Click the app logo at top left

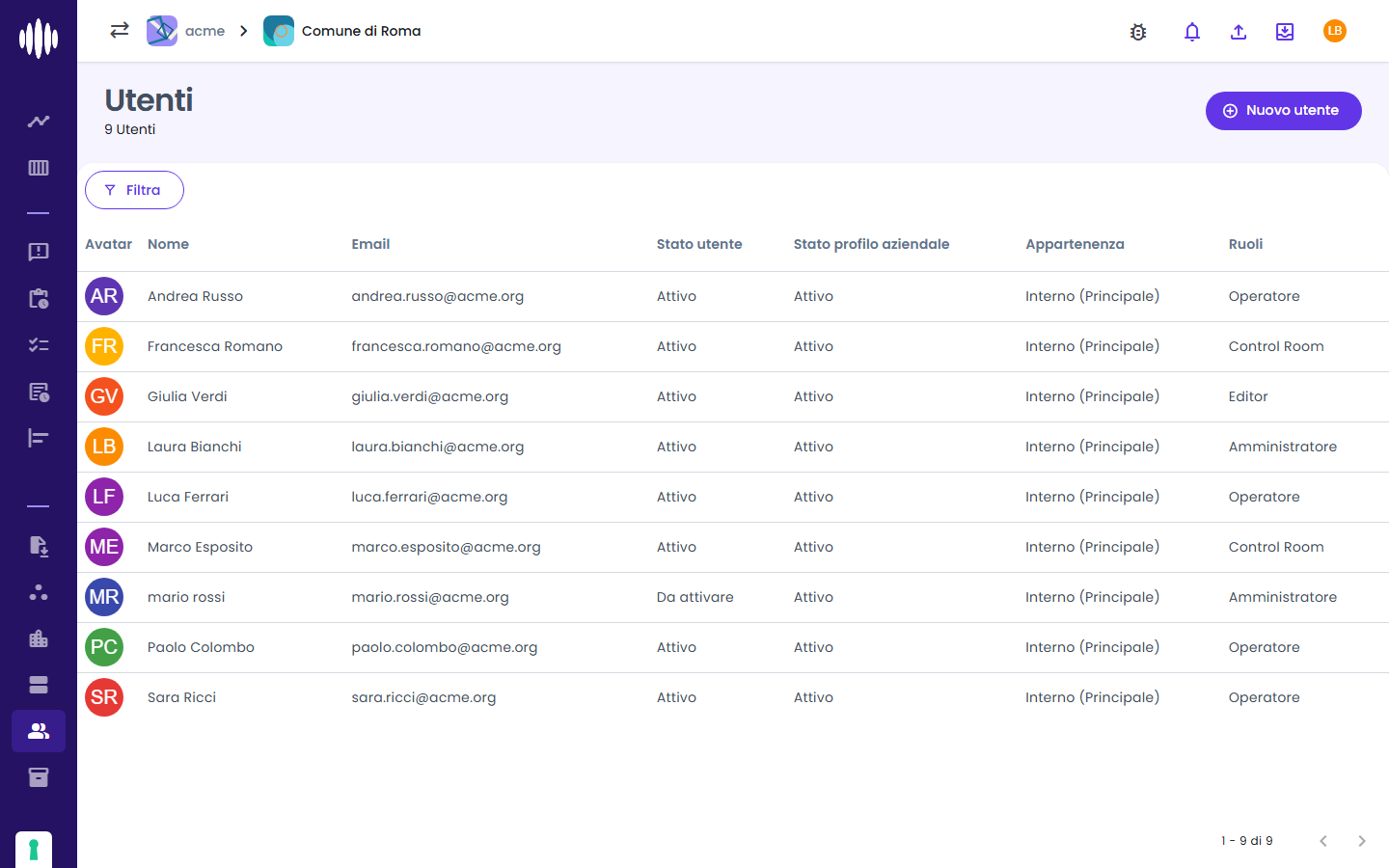39,39
